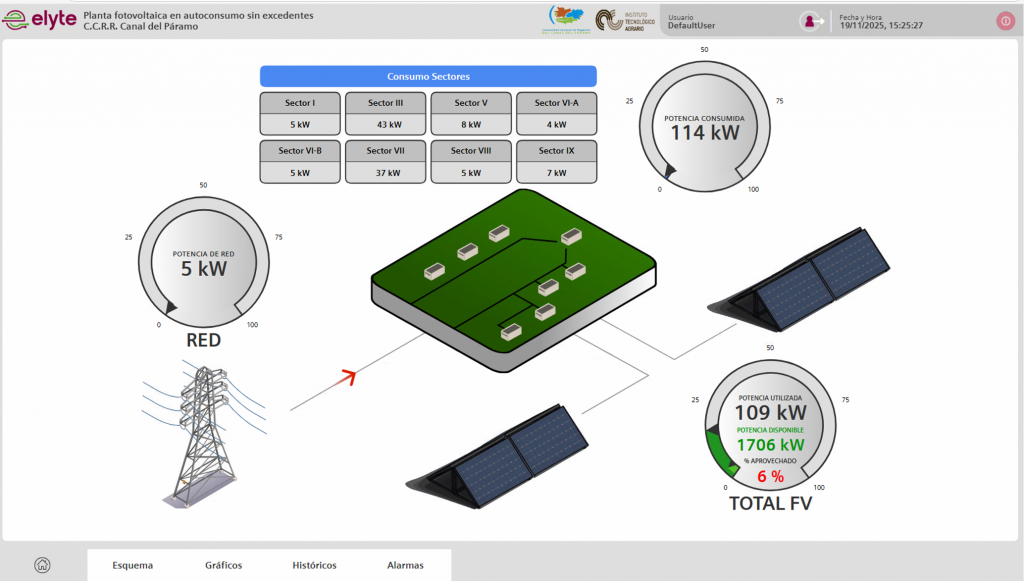Click the Potencia Consumida gauge dial
The width and height of the screenshot is (1024, 581).
click(x=706, y=125)
